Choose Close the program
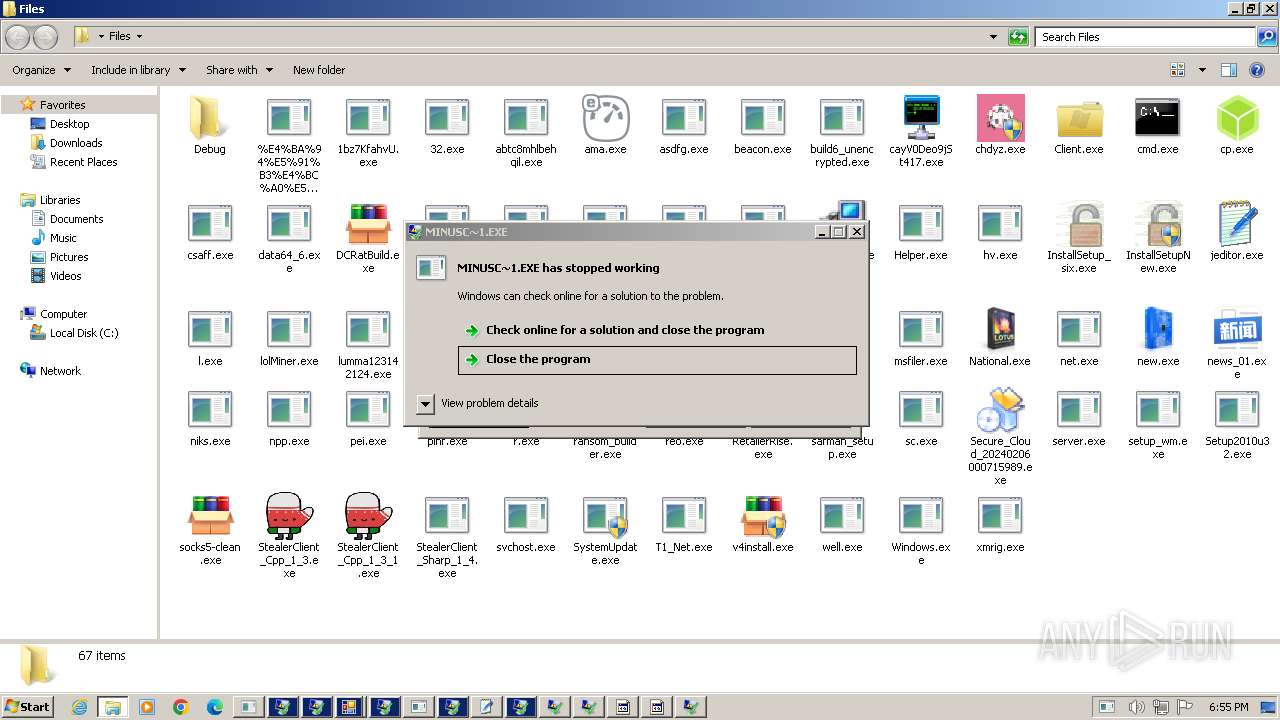The image size is (1280, 720). 657,360
